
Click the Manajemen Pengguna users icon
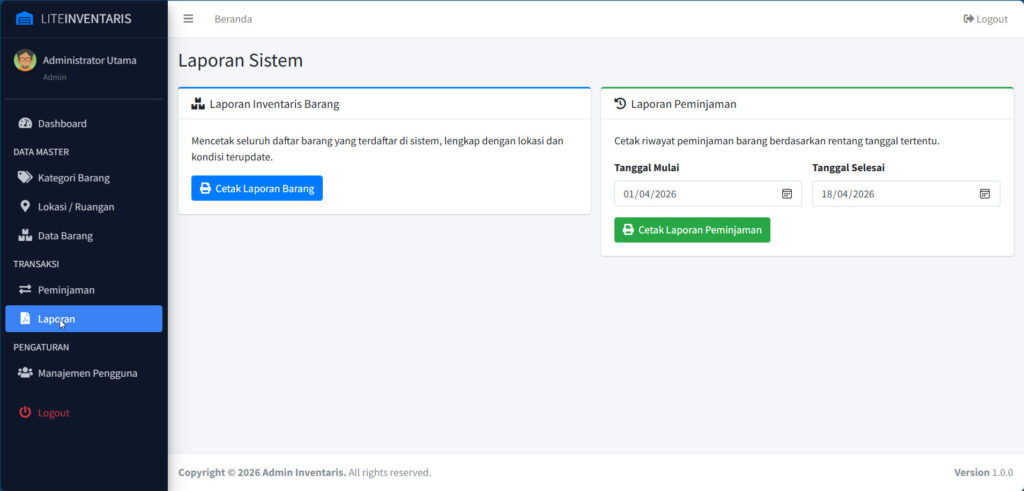point(25,373)
